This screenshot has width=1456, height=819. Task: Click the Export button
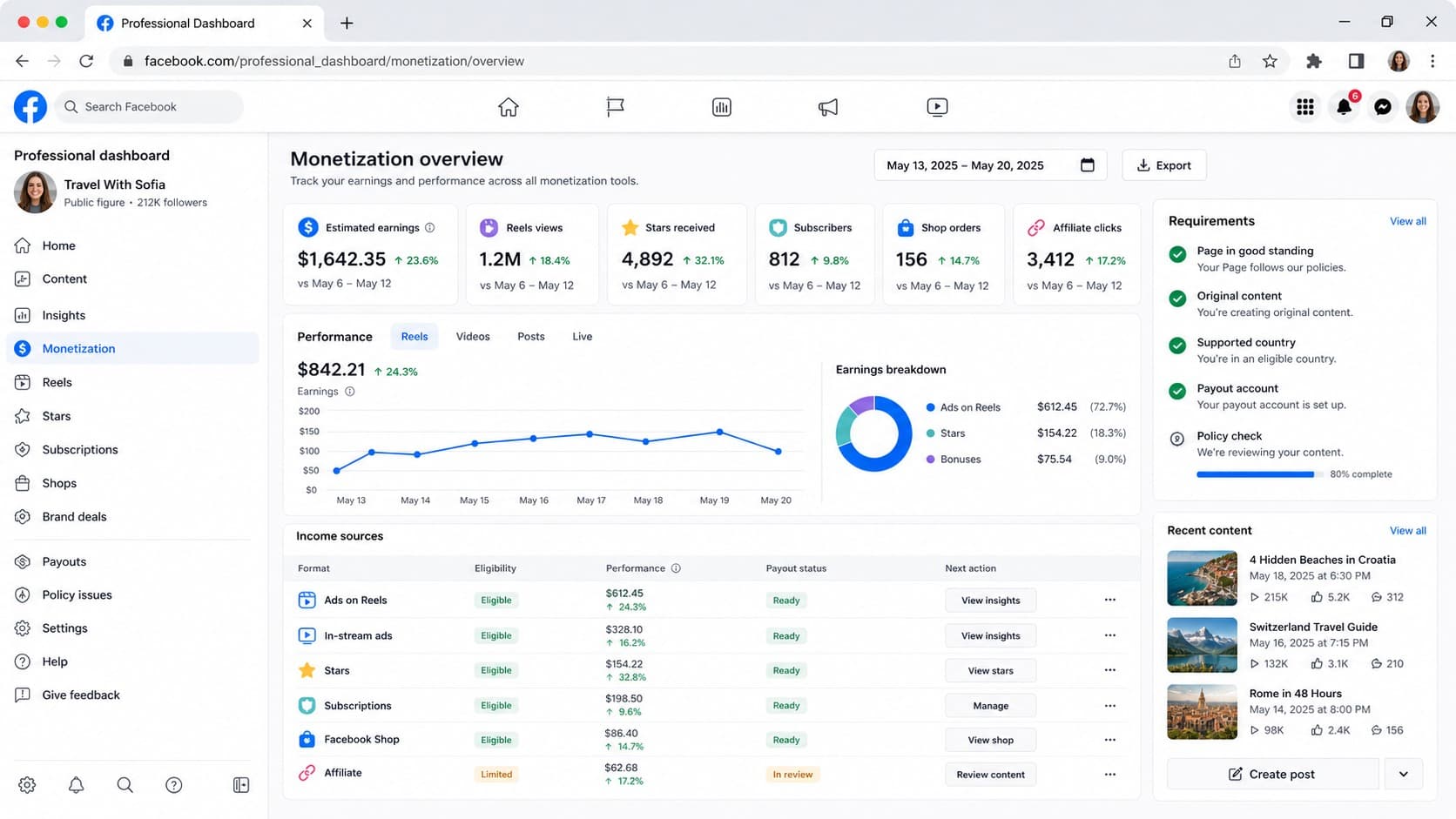tap(1163, 165)
